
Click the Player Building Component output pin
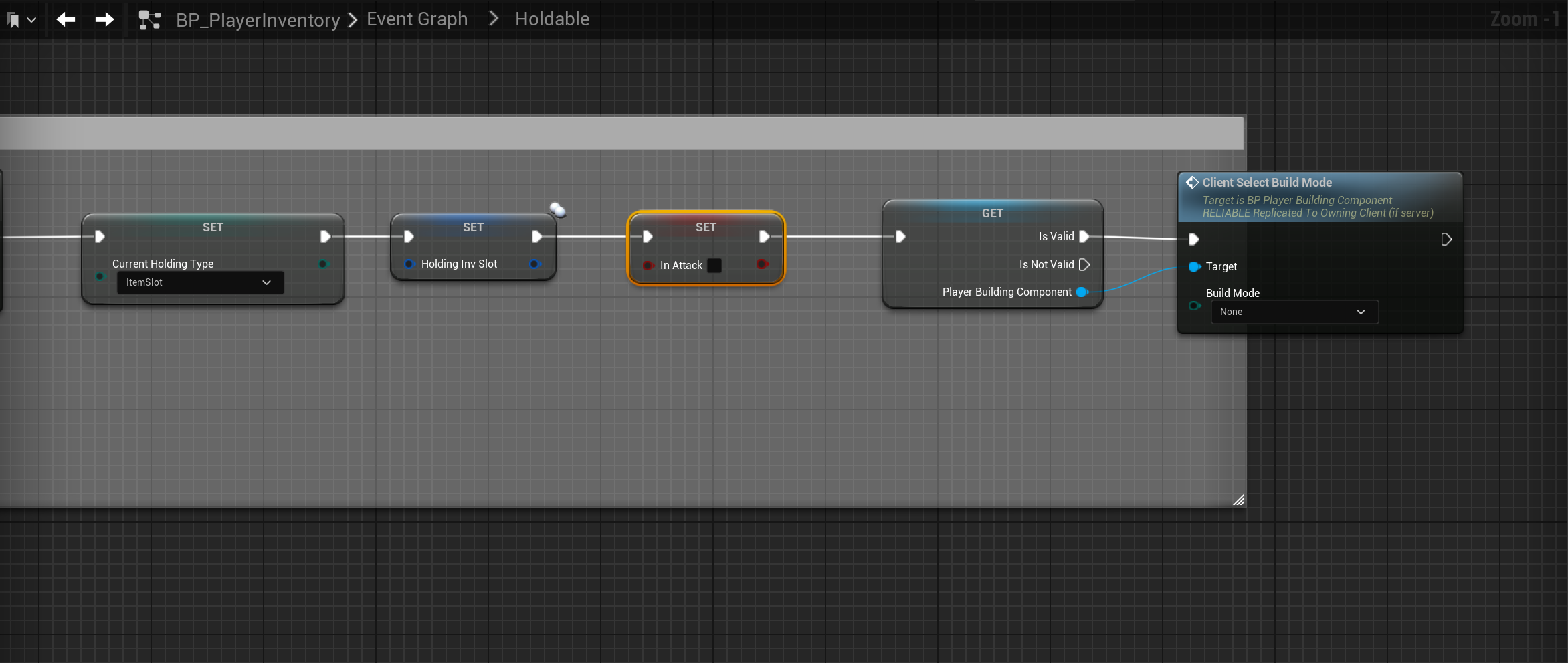[1082, 292]
